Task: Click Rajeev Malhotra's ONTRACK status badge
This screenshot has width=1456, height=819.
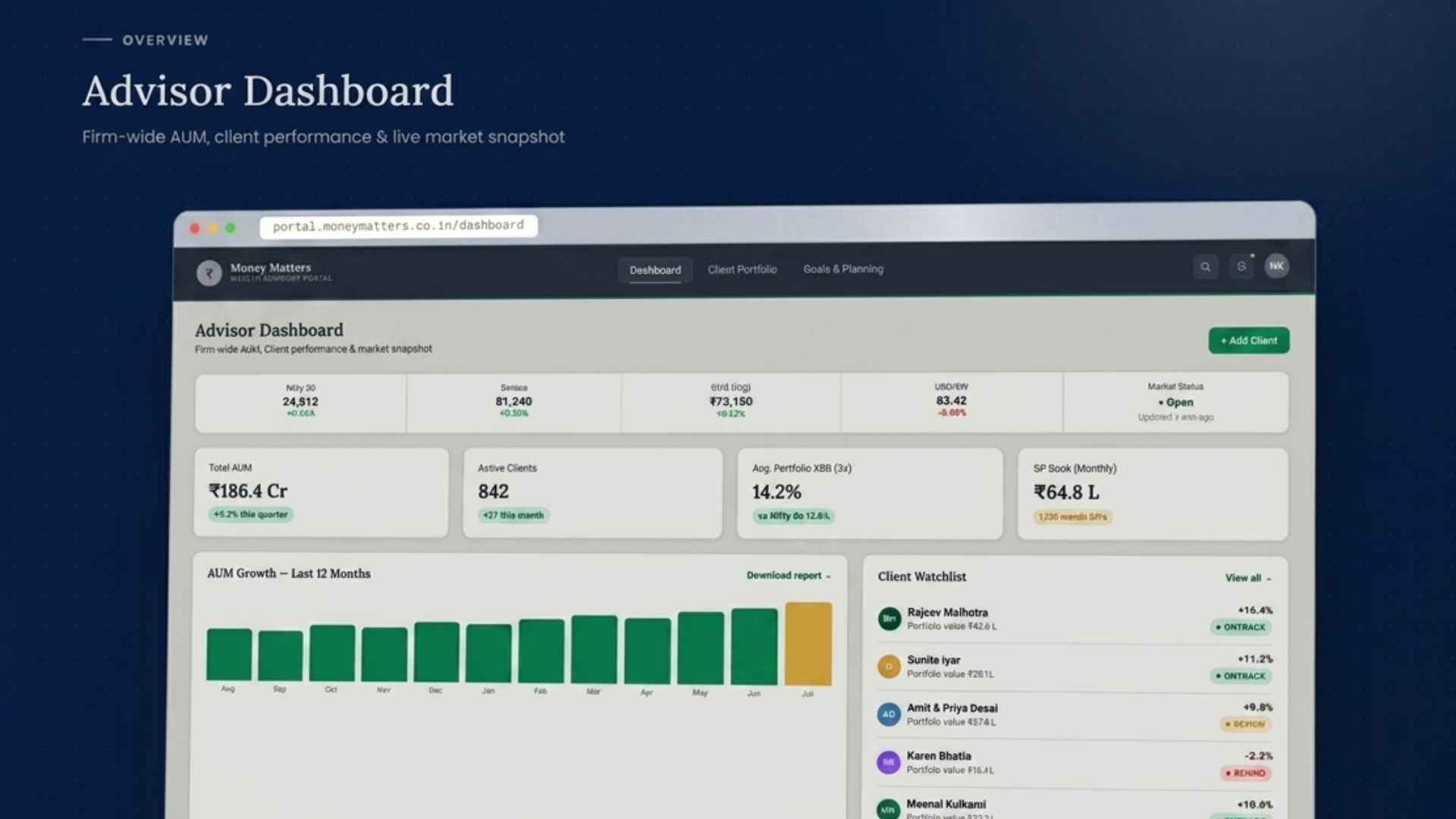Action: click(1241, 627)
